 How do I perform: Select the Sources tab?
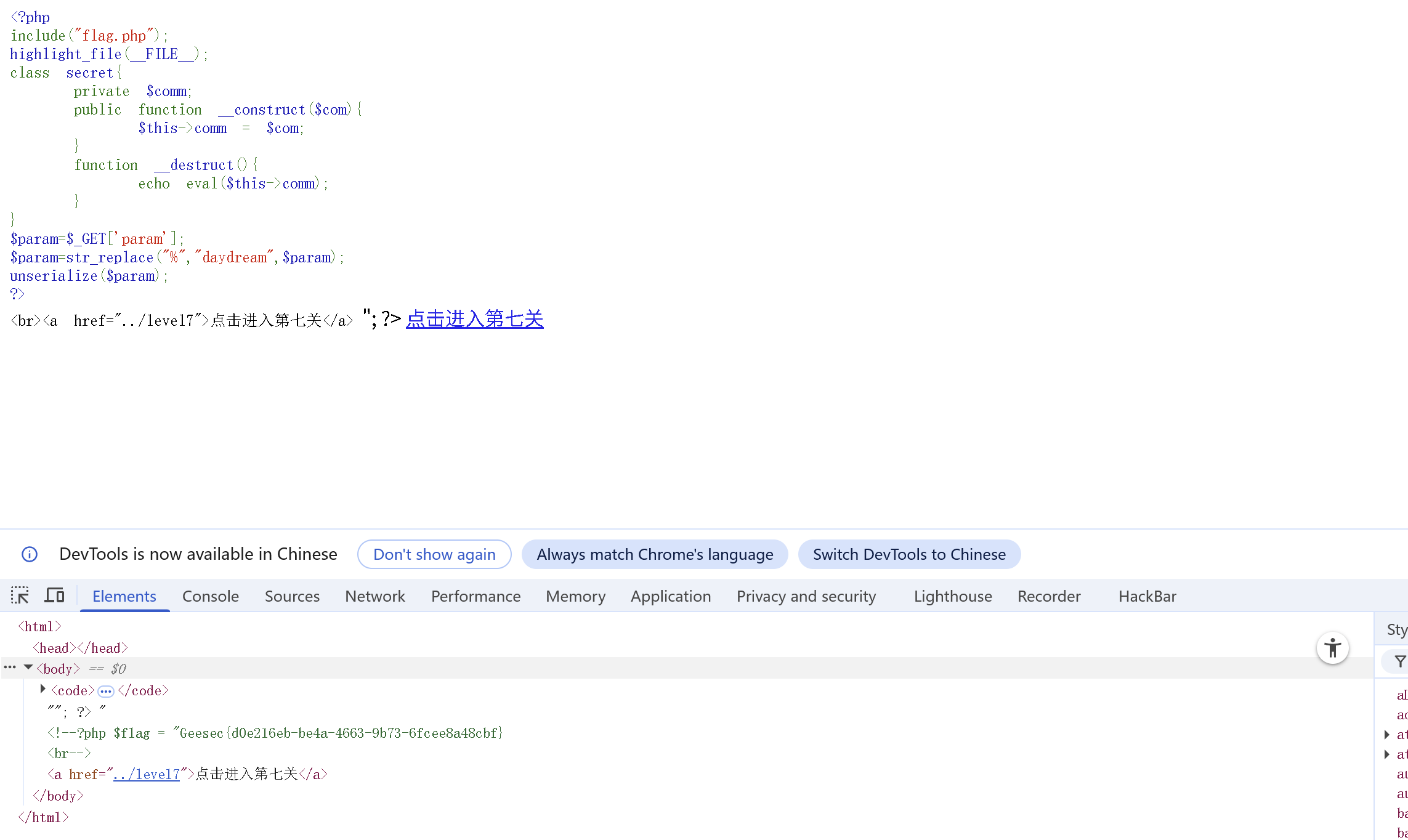[x=292, y=596]
